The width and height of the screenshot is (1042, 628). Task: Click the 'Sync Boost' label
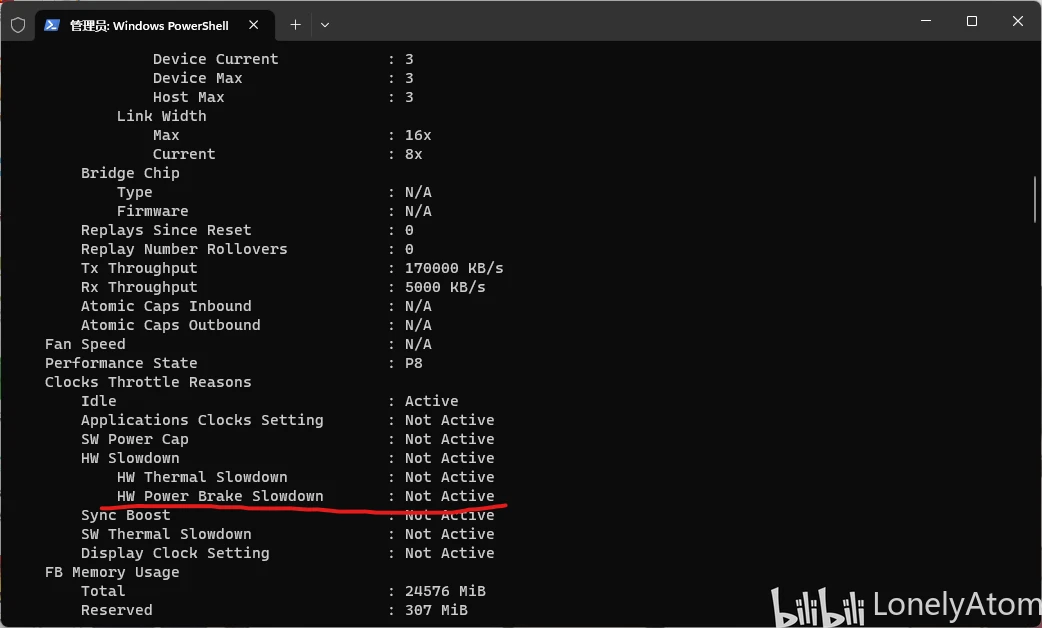pyautogui.click(x=126, y=516)
